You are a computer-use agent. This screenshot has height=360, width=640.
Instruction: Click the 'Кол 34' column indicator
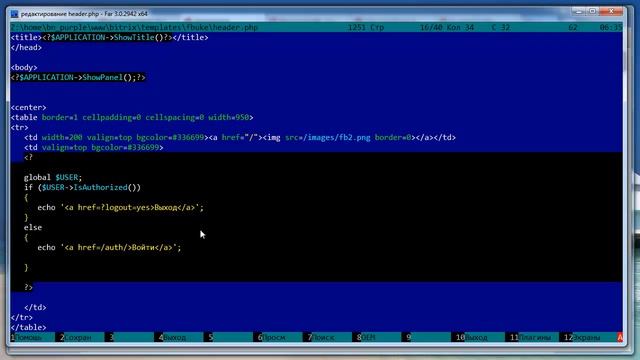tap(460, 27)
